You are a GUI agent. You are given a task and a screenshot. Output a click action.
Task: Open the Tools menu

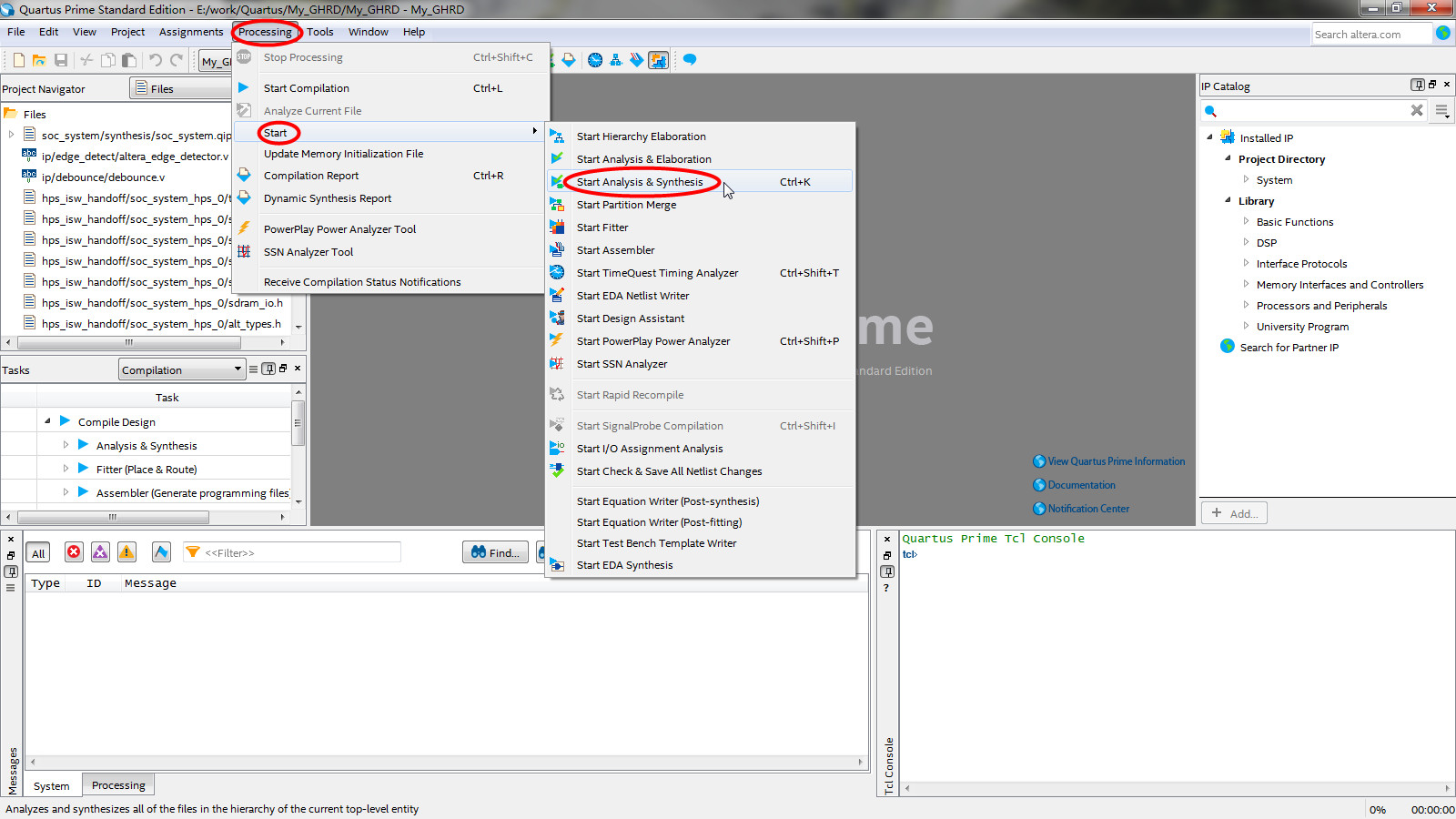pos(319,32)
